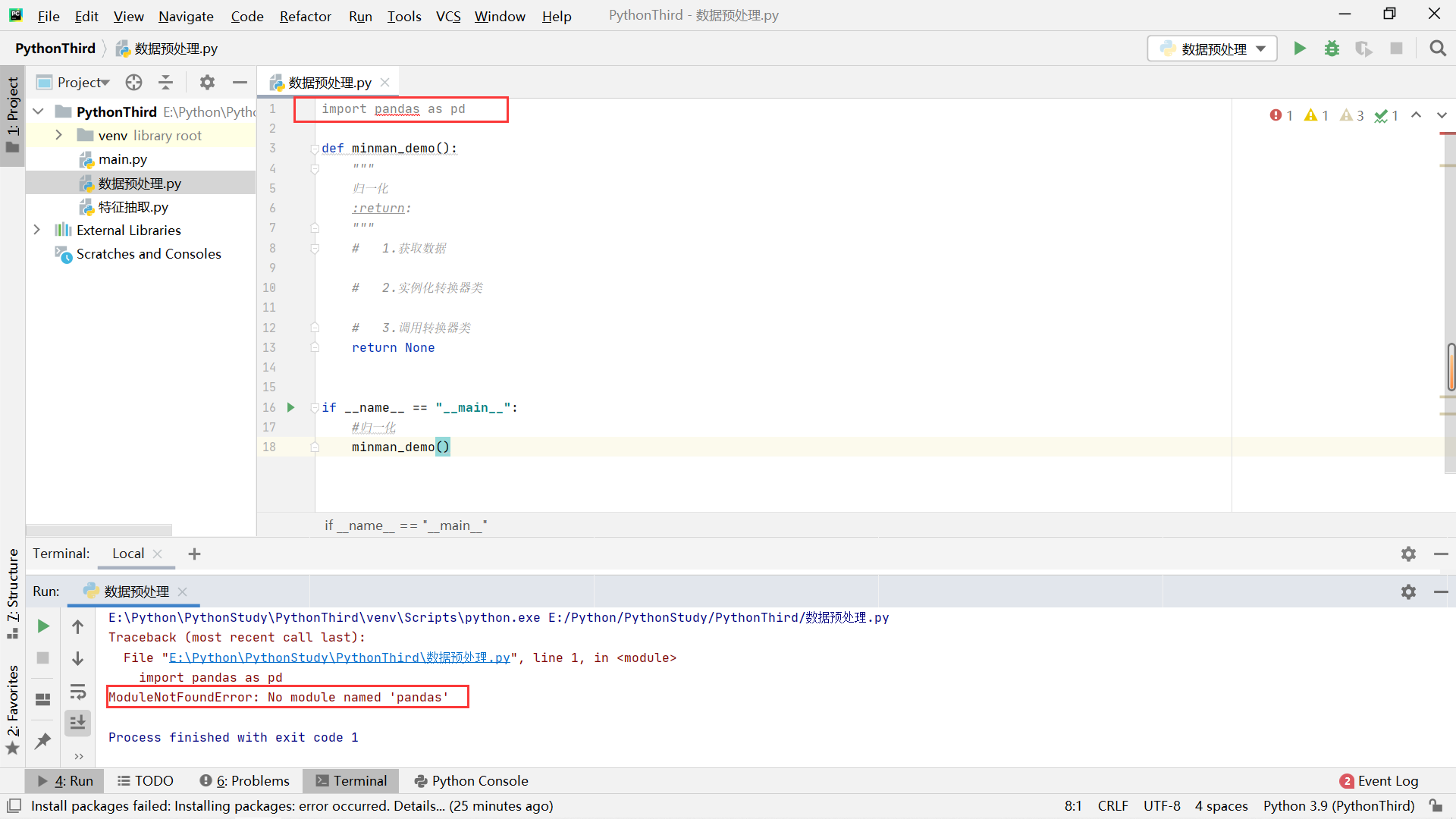
Task: Open the Refactor menu
Action: [305, 16]
